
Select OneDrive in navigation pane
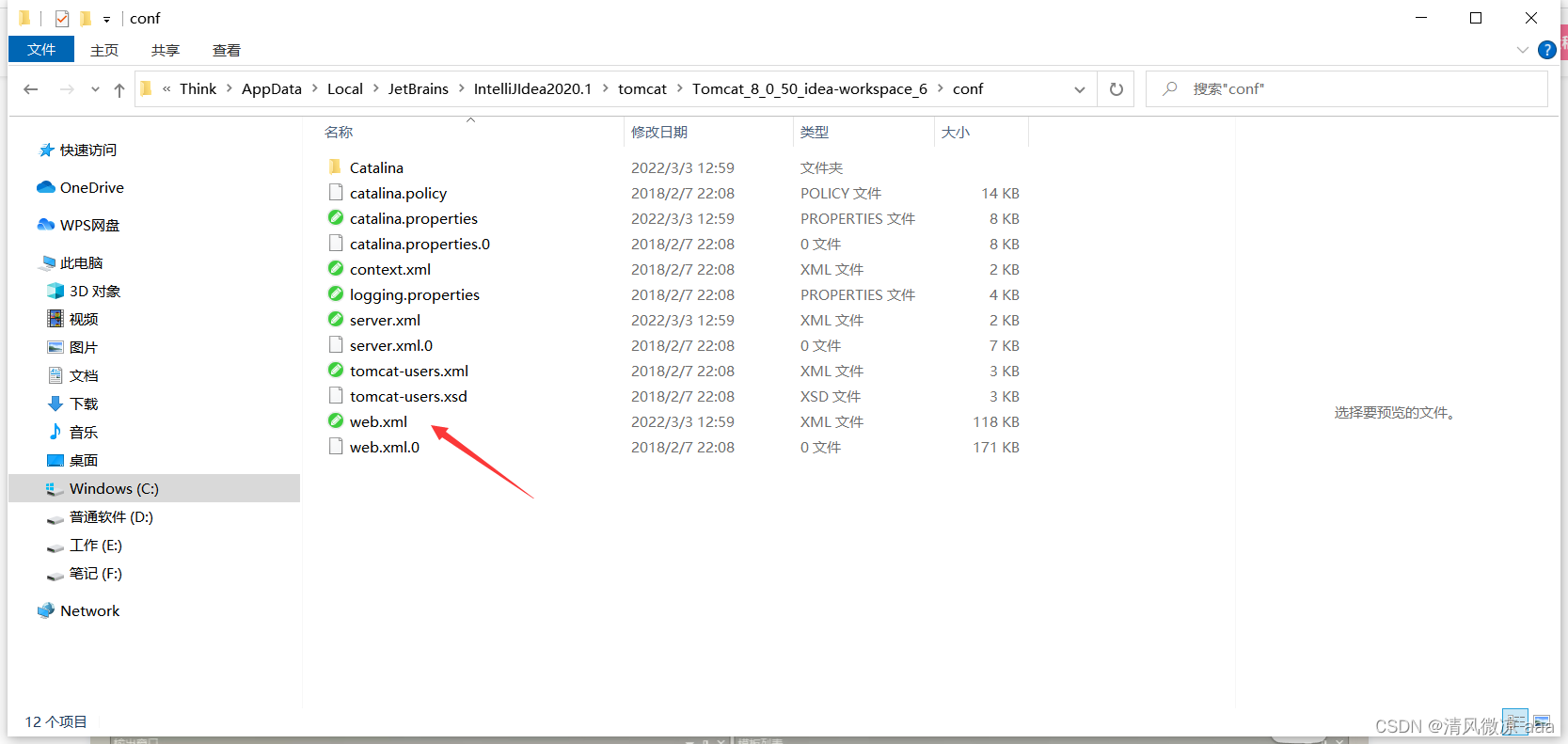[92, 188]
